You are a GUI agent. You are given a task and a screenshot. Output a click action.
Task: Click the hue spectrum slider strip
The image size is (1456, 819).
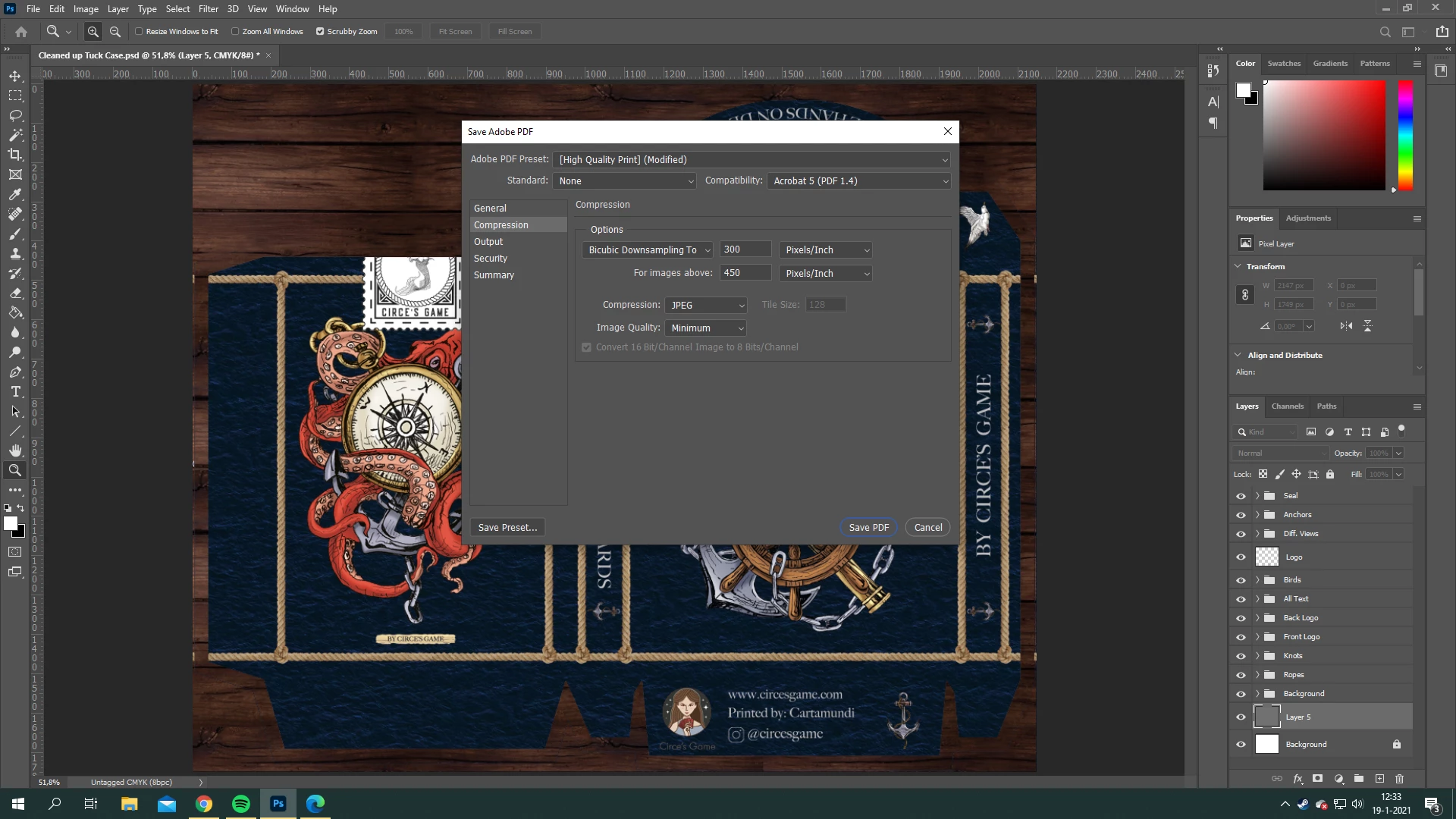click(x=1405, y=135)
